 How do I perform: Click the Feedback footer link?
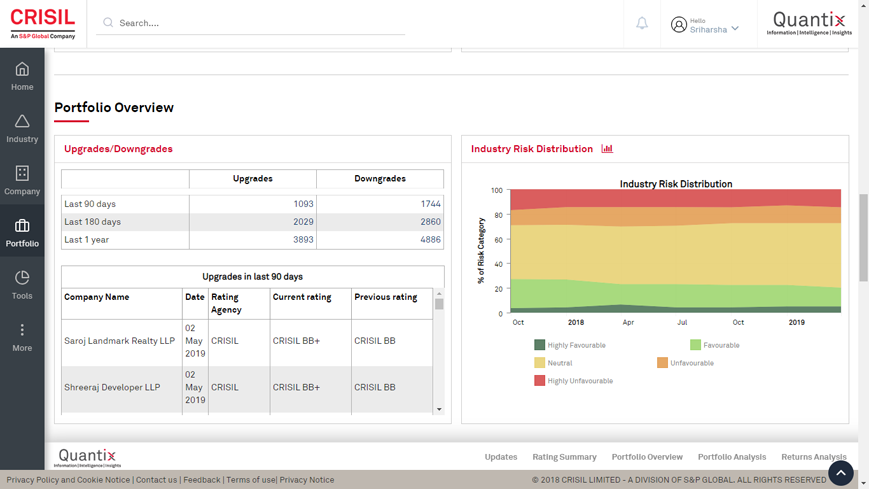click(201, 480)
